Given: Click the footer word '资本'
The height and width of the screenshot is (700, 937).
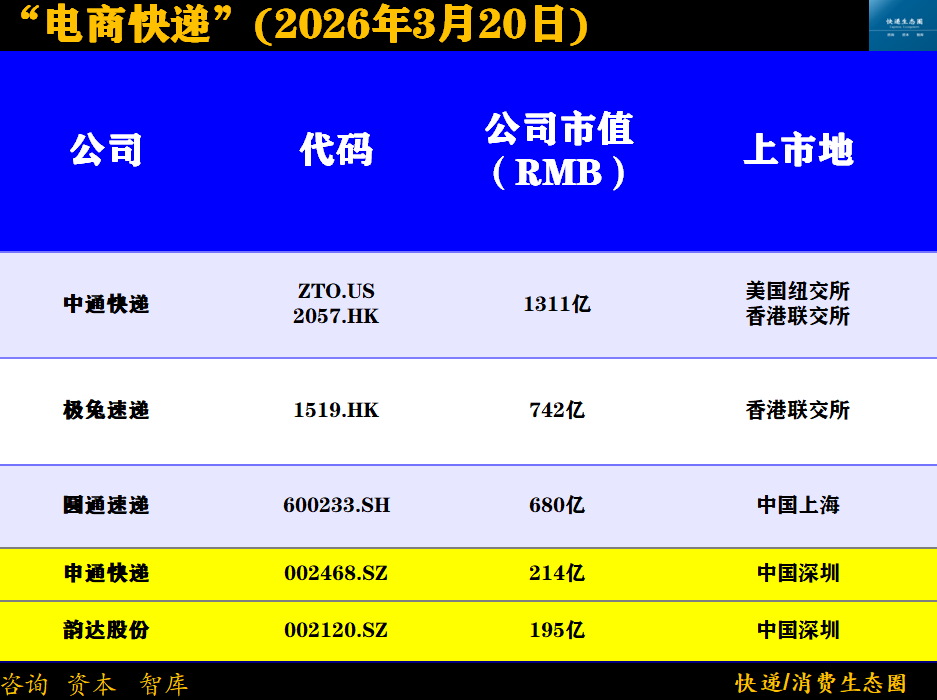Looking at the screenshot, I should (91, 684).
